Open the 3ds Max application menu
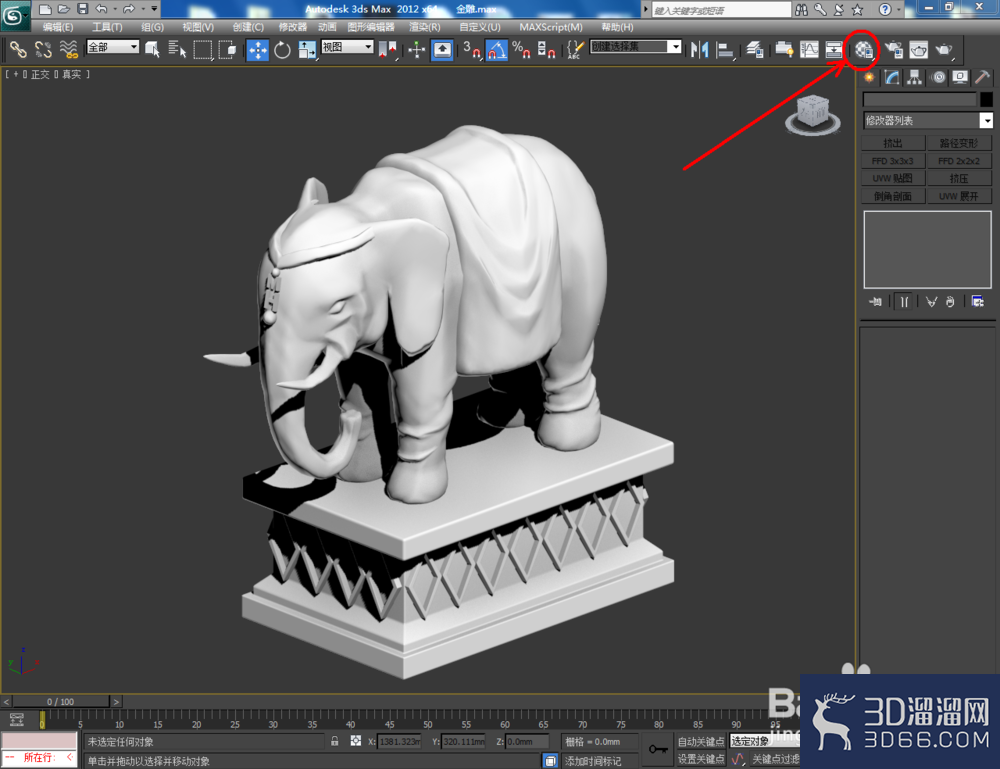The height and width of the screenshot is (769, 1000). pyautogui.click(x=13, y=15)
